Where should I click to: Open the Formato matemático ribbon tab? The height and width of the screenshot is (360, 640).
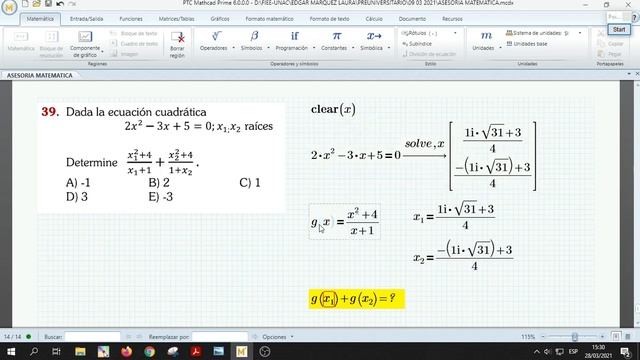tap(269, 19)
